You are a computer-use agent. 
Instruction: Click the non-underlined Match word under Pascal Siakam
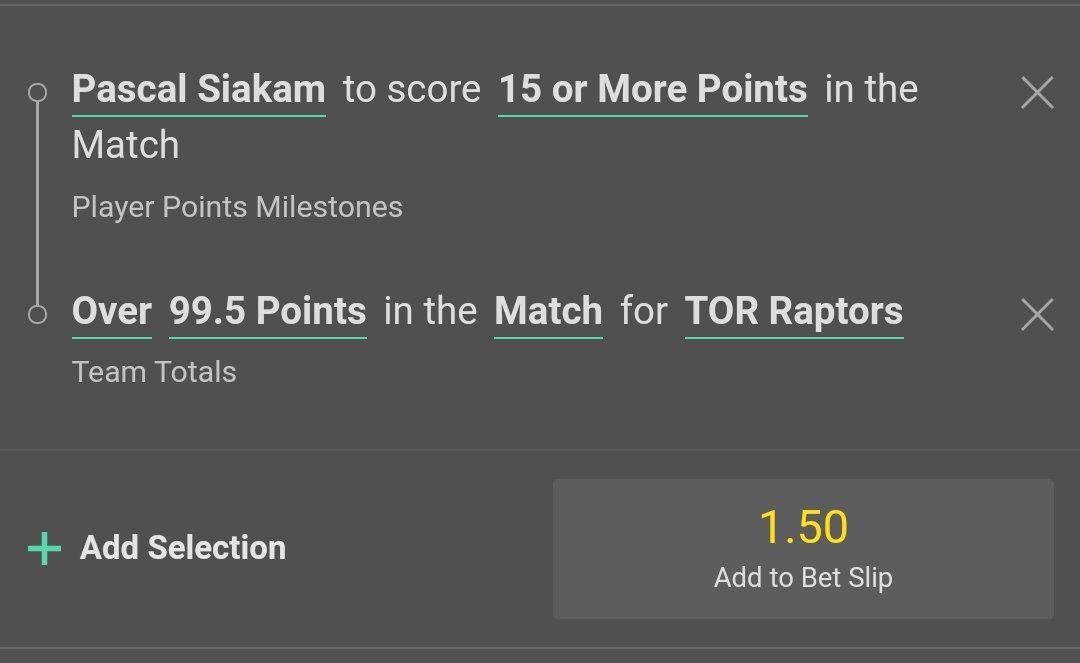(x=126, y=146)
